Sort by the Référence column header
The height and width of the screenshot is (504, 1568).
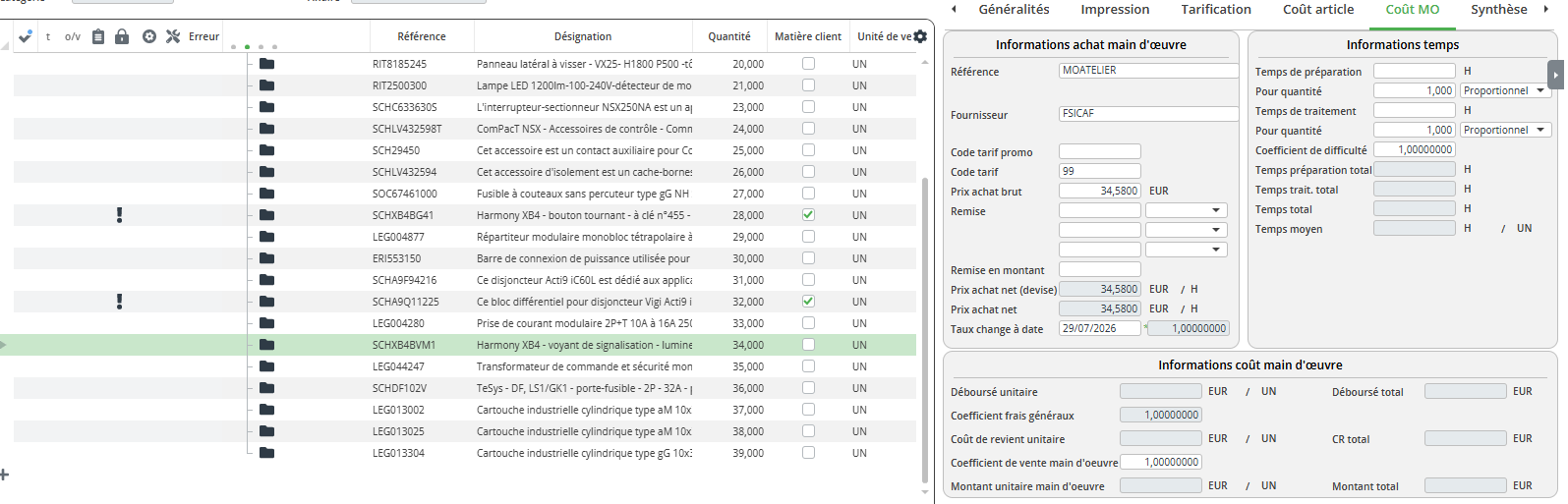pos(422,36)
